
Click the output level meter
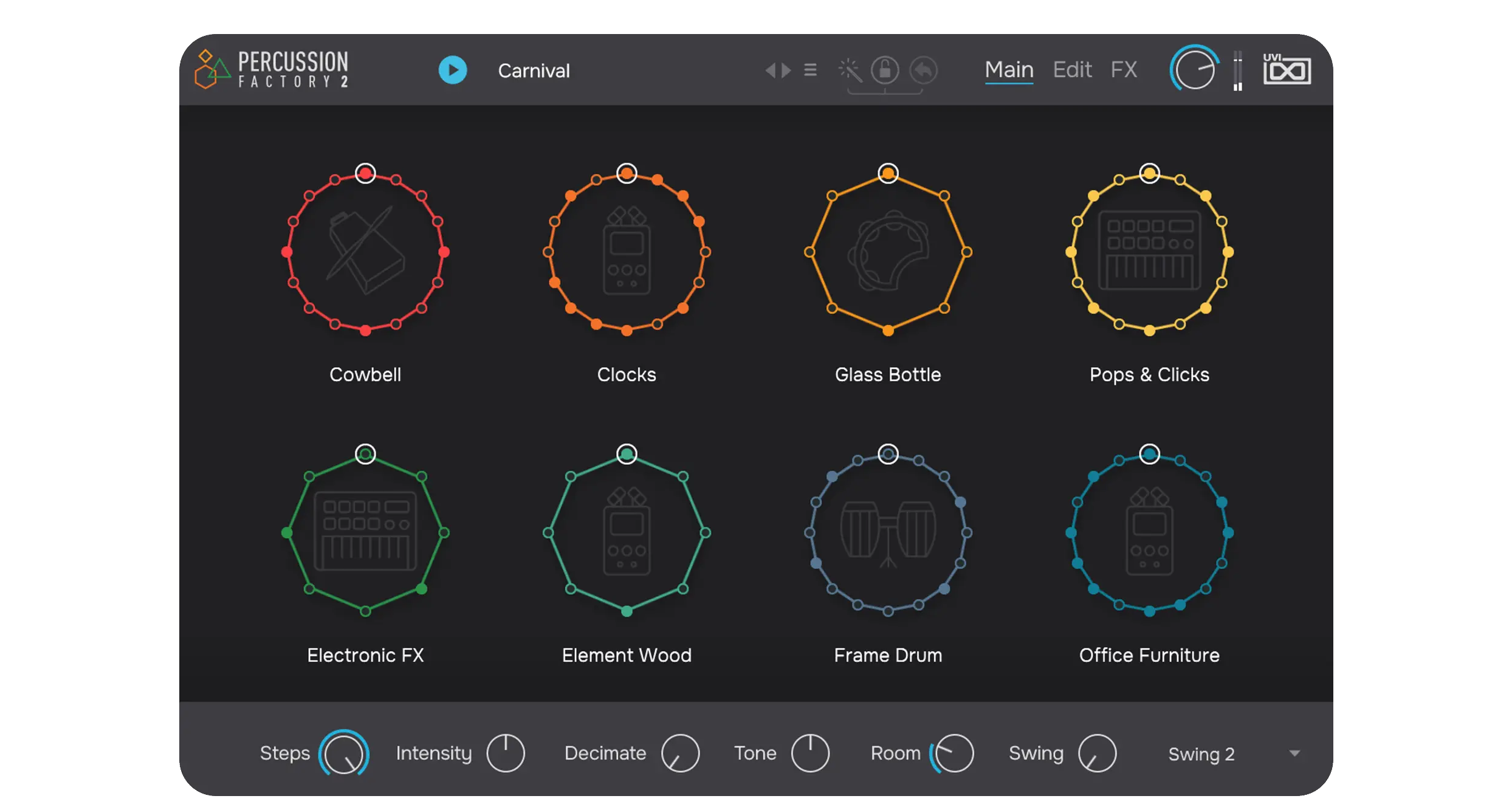tap(1238, 70)
